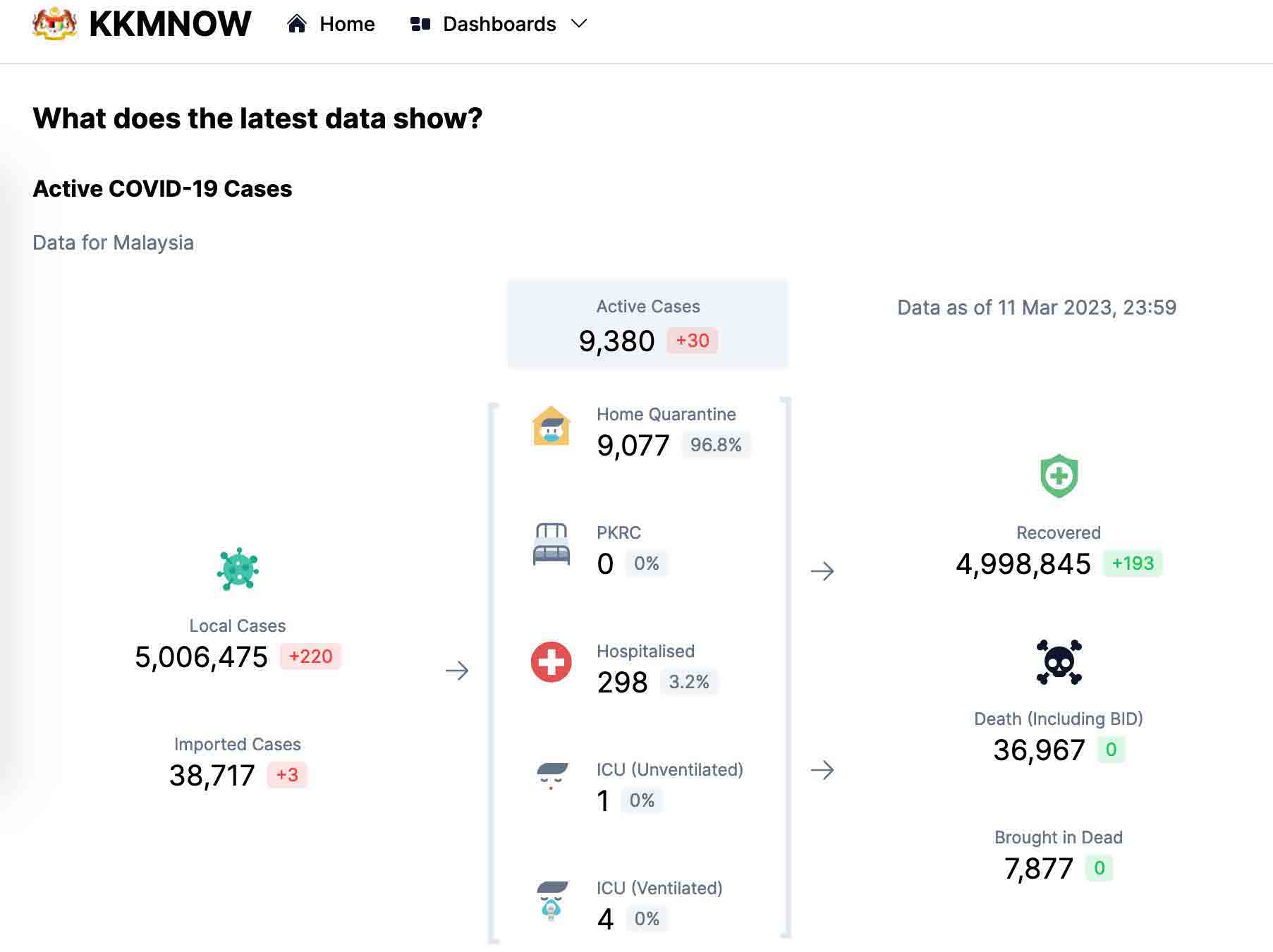
Task: Click the Dashboards grid icon
Action: tap(420, 24)
